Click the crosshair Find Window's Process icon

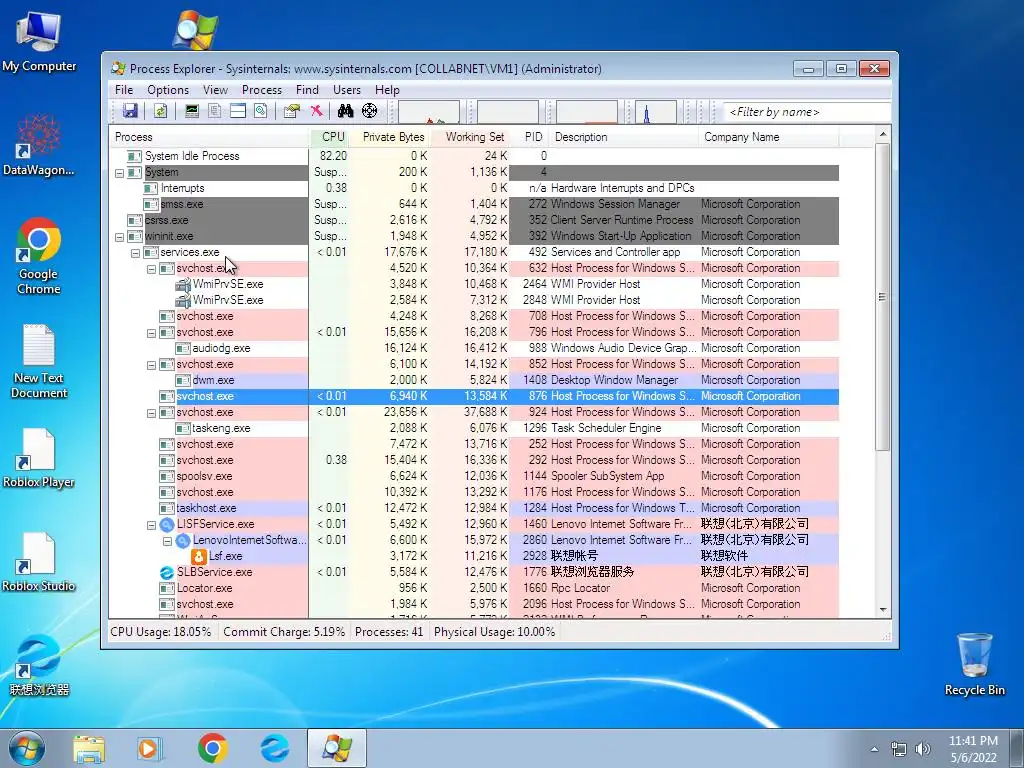pos(370,111)
